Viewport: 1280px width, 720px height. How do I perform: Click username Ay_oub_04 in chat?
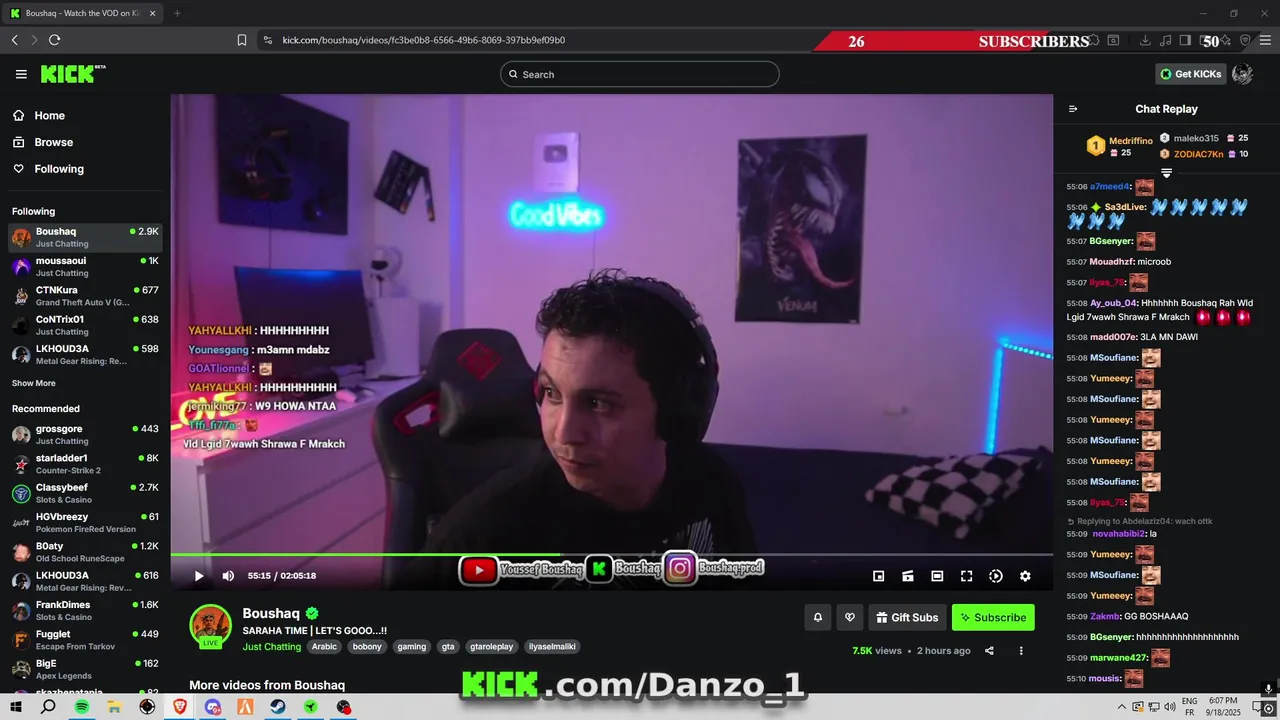click(1114, 303)
